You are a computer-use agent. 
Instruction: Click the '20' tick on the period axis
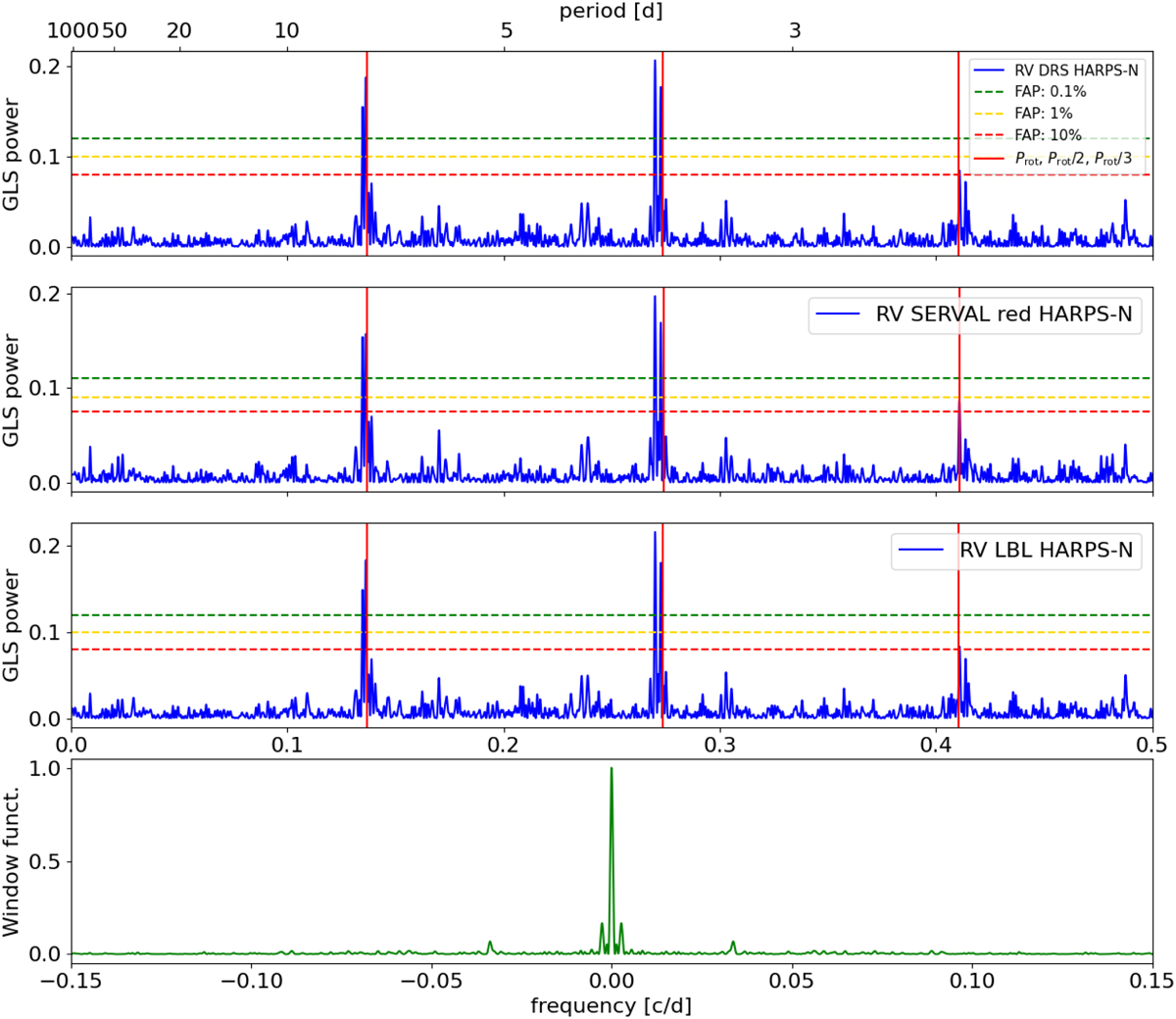[178, 30]
